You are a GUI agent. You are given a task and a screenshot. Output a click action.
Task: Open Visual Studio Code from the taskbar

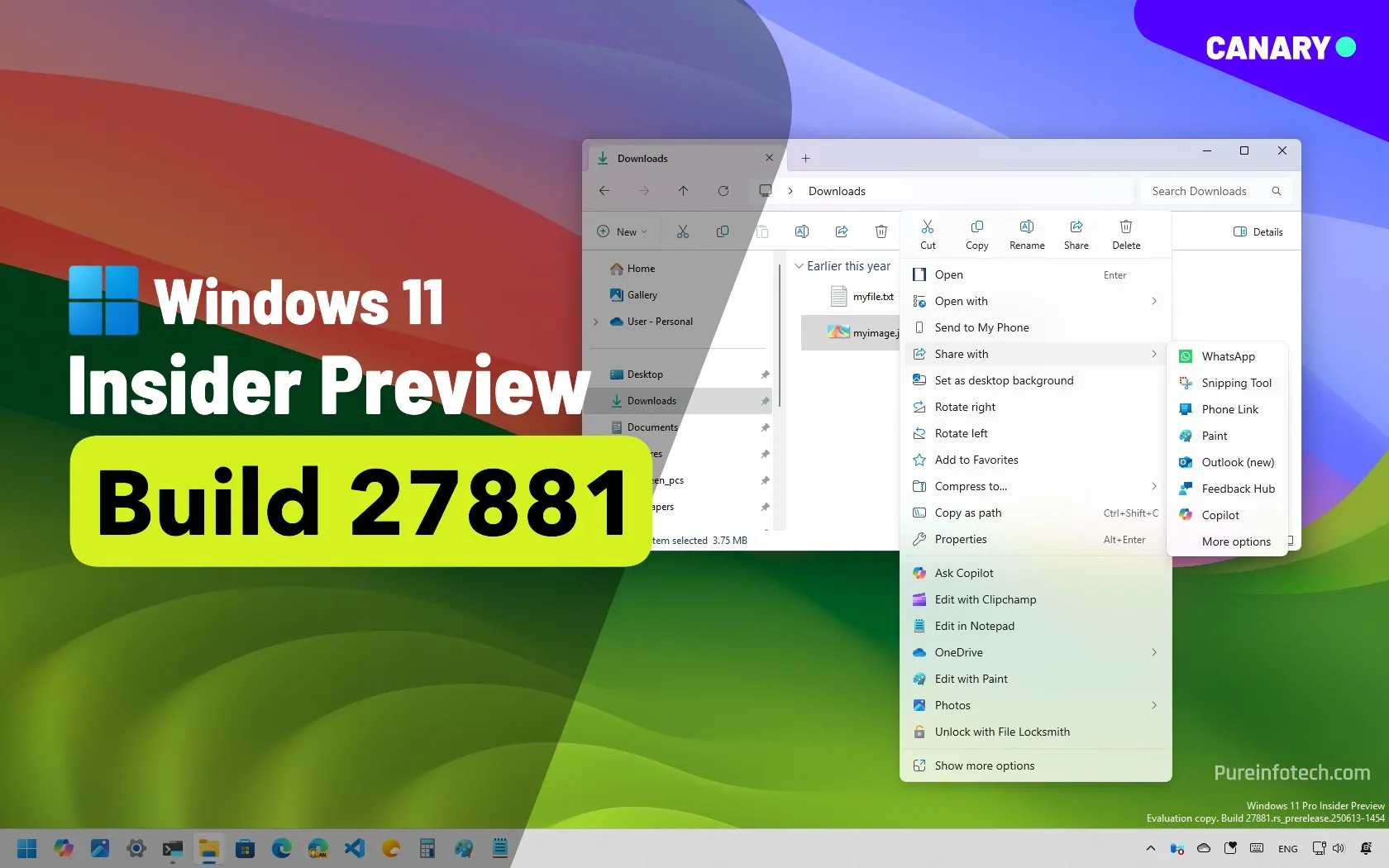click(355, 848)
